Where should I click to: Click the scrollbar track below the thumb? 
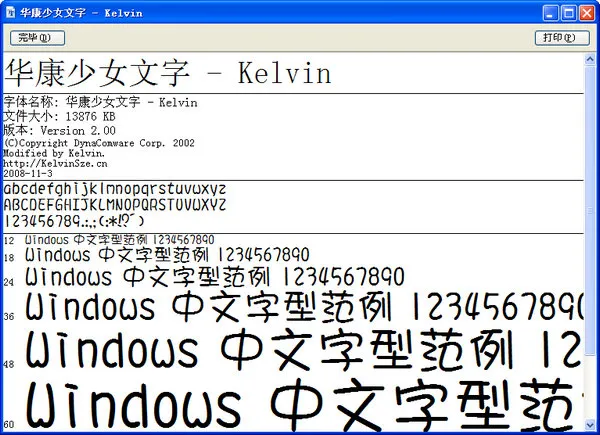(x=590, y=386)
